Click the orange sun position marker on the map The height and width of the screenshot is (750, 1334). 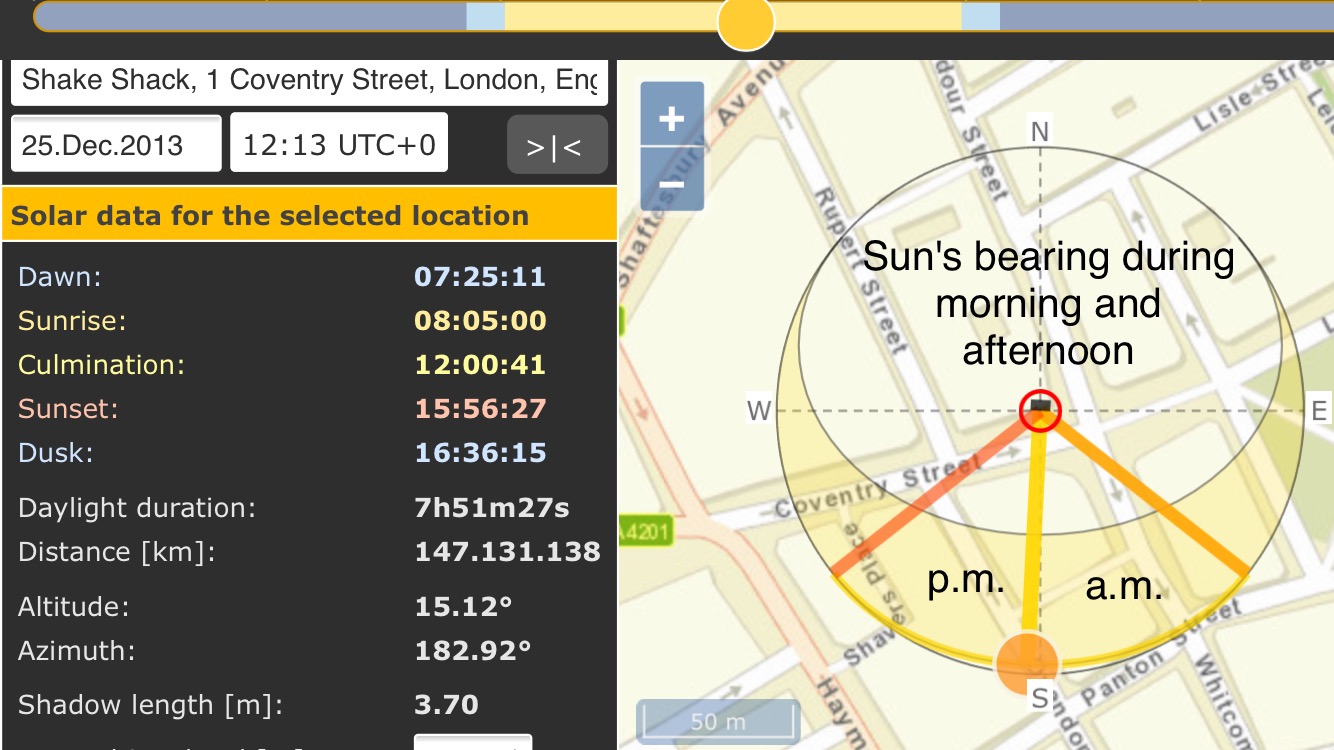click(1027, 664)
